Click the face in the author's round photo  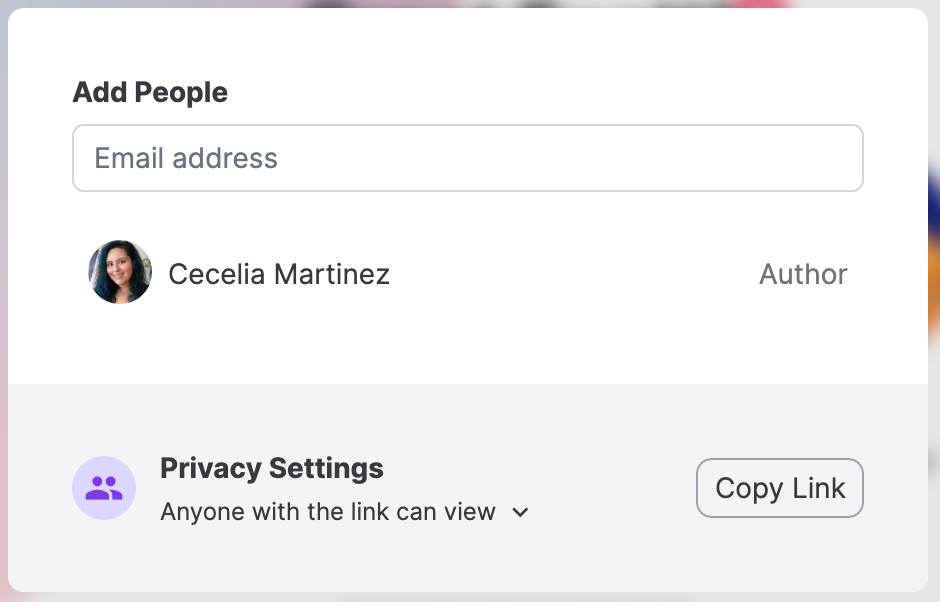click(x=120, y=269)
